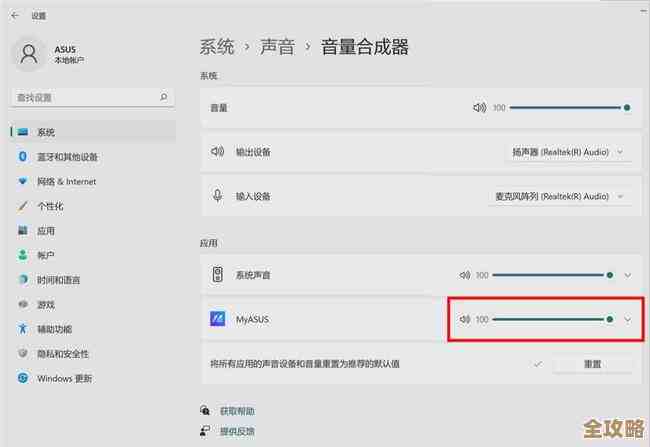The width and height of the screenshot is (650, 447).
Task: Click the search magnifier icon
Action: point(164,97)
